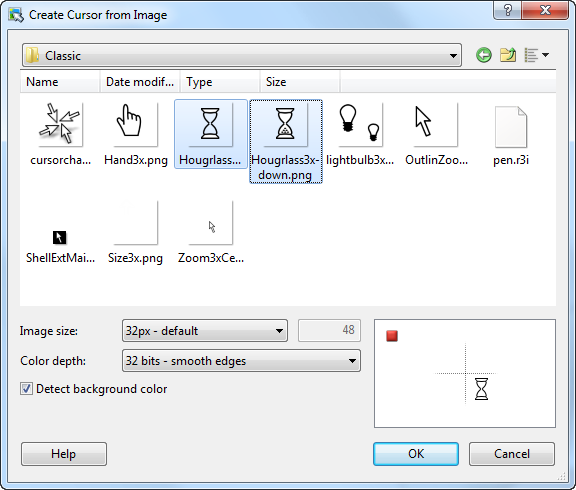Viewport: 576px width, 490px height.
Task: Sort by Name column header
Action: pos(60,82)
